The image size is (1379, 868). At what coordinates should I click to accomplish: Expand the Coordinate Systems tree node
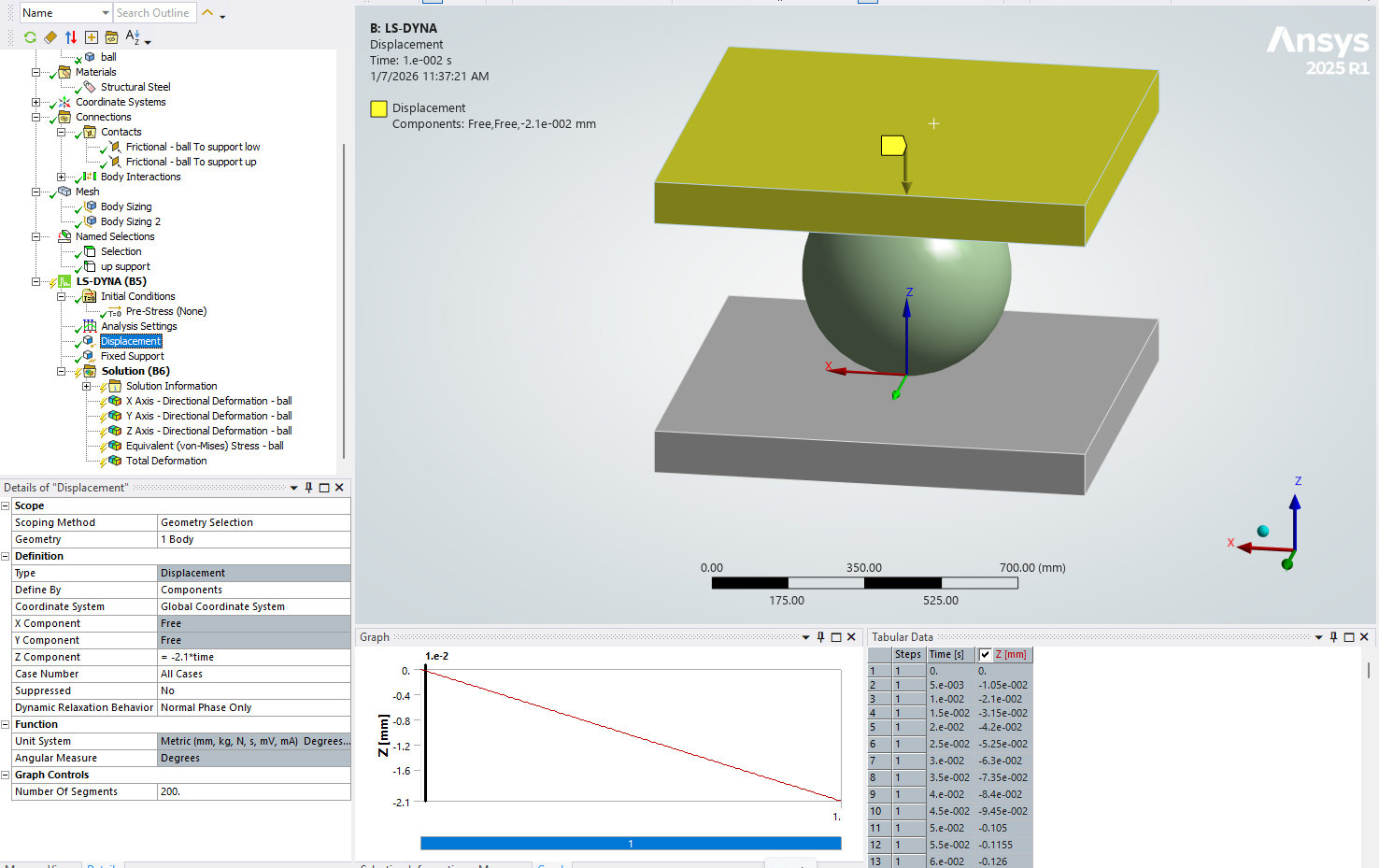[x=36, y=102]
